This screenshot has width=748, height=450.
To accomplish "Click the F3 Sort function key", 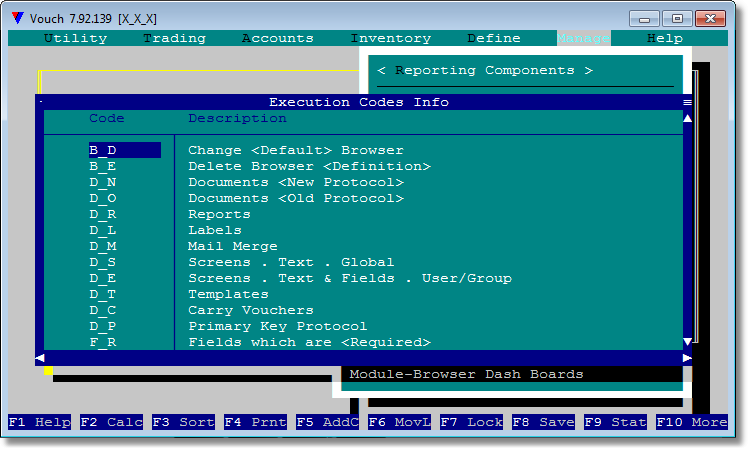I will pyautogui.click(x=184, y=422).
